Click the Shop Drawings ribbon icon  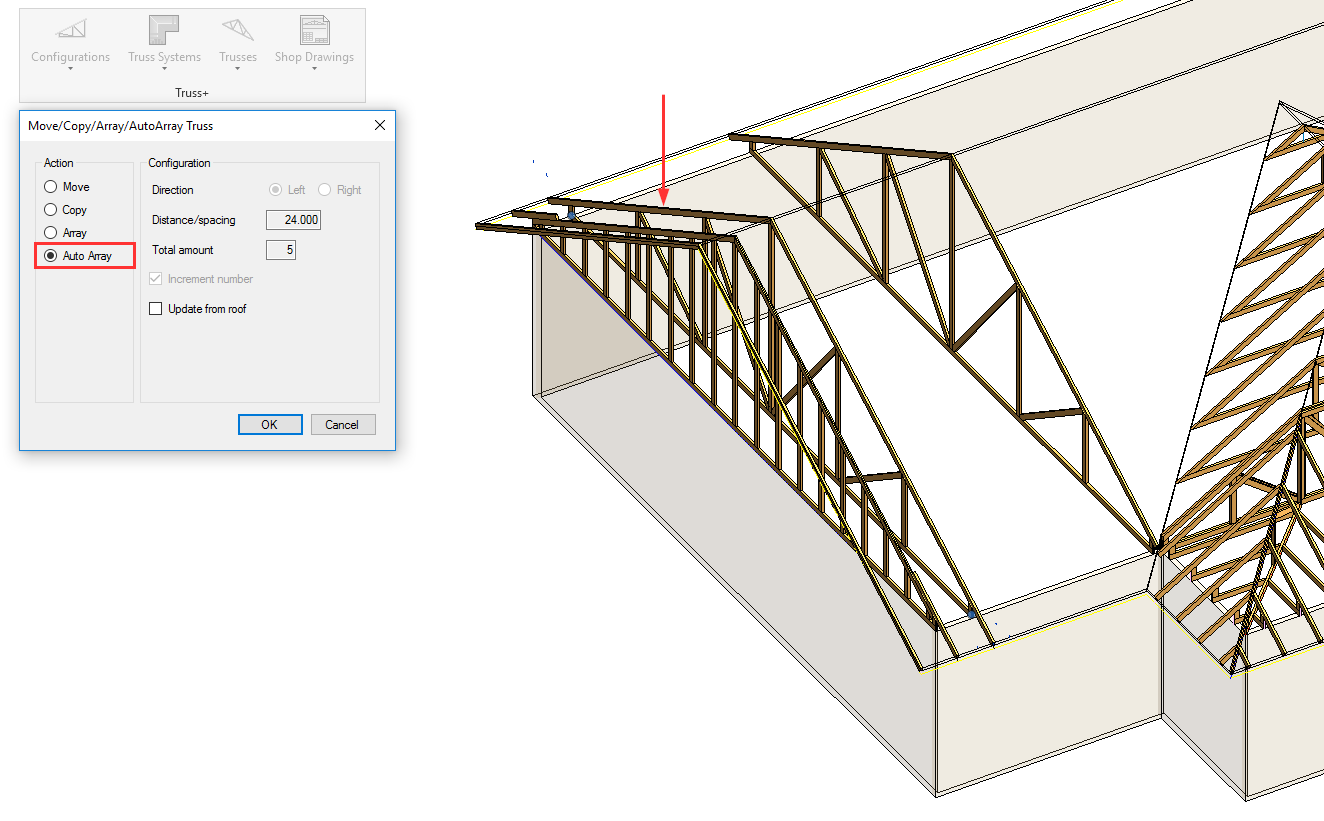click(x=314, y=30)
